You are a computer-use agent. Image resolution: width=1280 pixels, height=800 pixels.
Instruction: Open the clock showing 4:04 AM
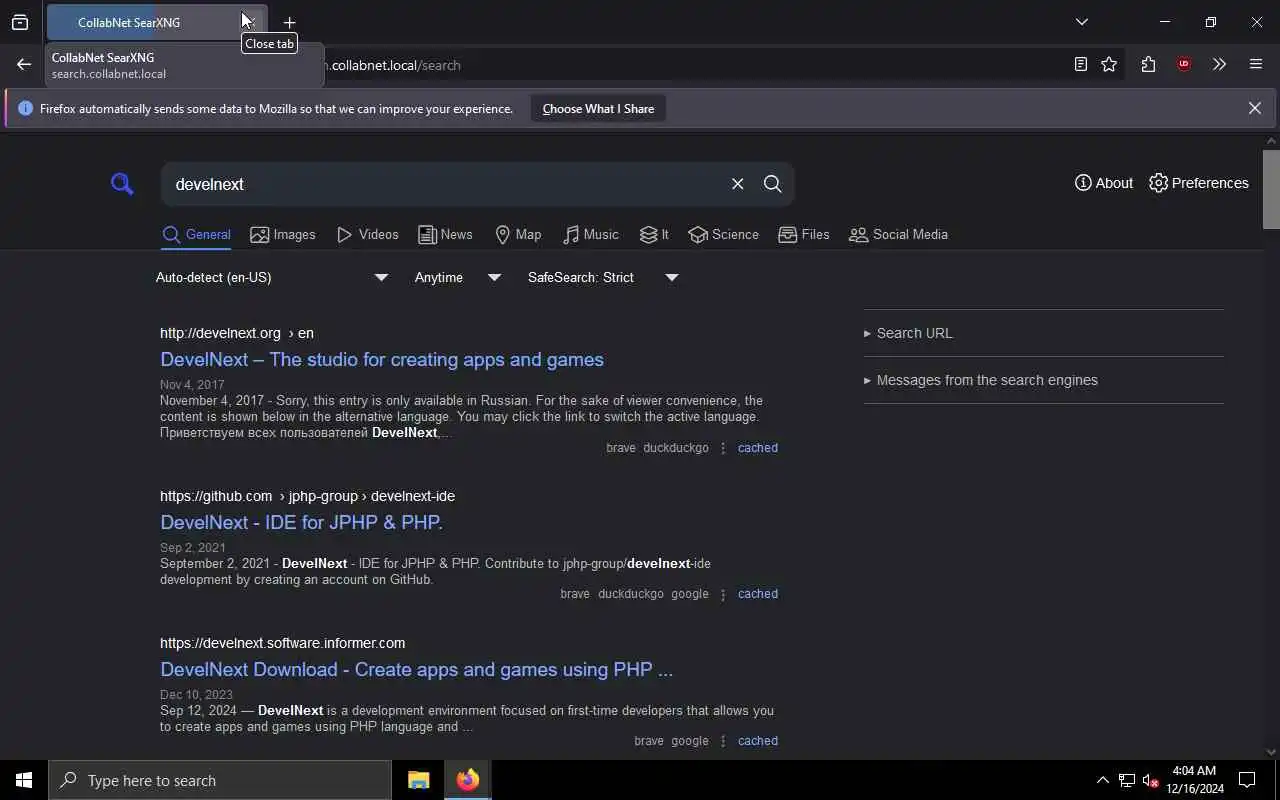tap(1194, 780)
